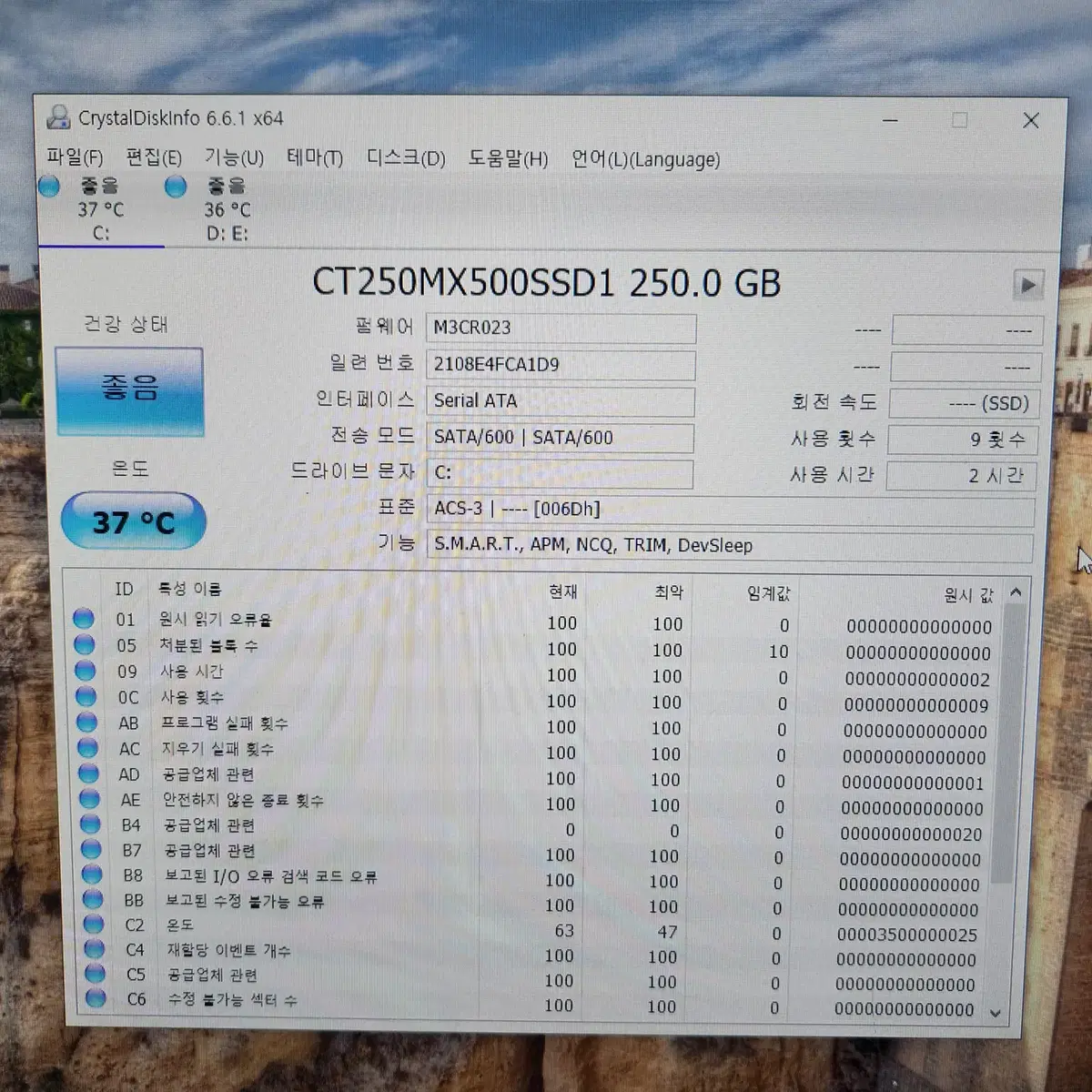Click the disk title CT250MX500SSD1 250.0 GB

tap(546, 283)
